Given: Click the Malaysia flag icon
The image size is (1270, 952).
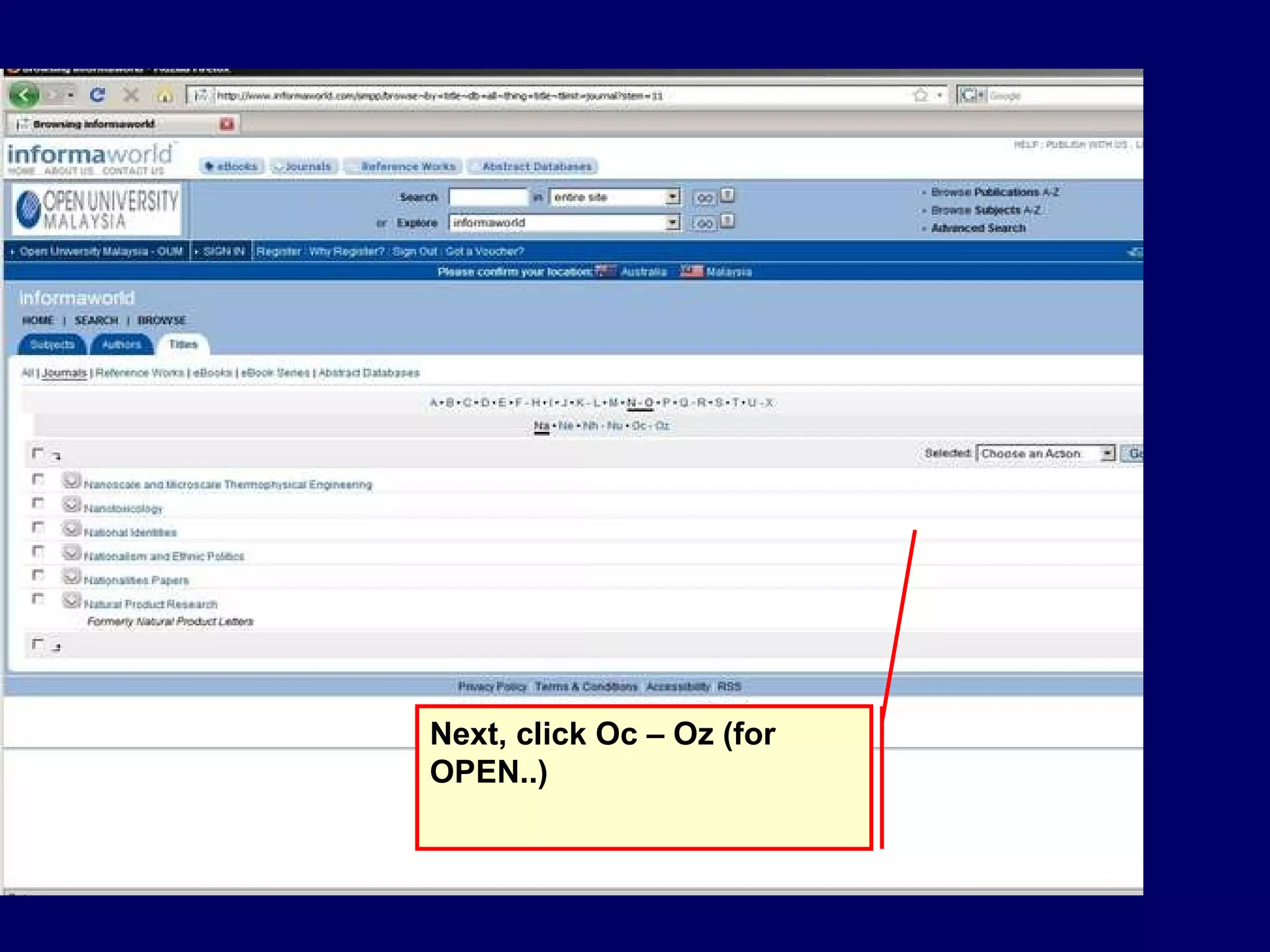Looking at the screenshot, I should [691, 271].
